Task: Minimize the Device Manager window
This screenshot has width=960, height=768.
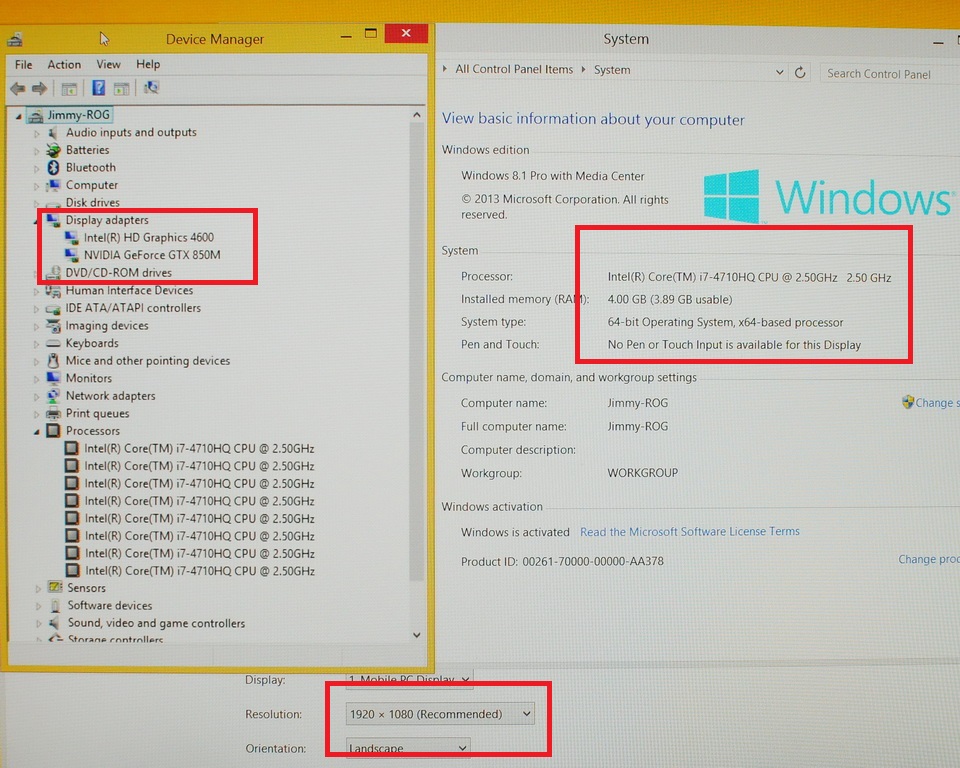Action: click(346, 36)
